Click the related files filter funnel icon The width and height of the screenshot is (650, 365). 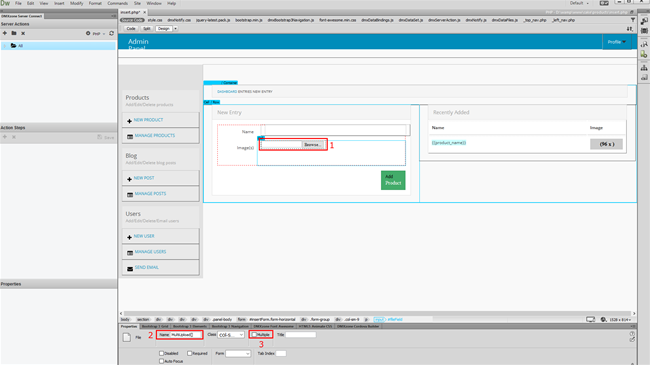click(x=633, y=20)
